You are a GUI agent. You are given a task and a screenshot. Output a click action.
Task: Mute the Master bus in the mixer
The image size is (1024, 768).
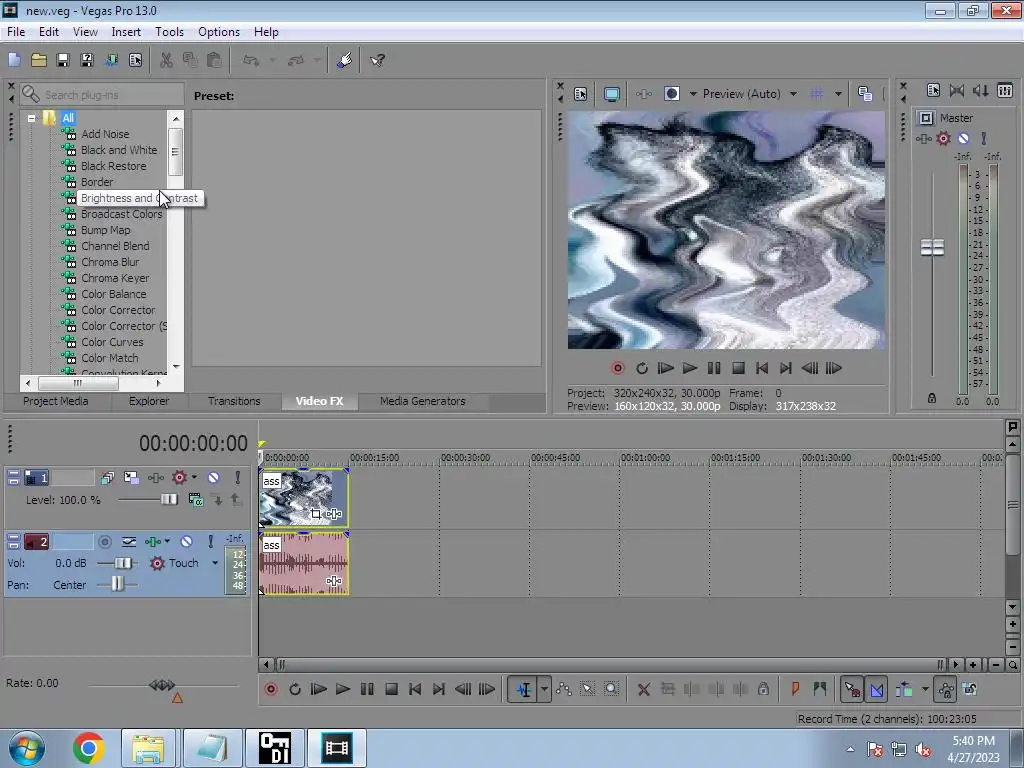coord(963,138)
